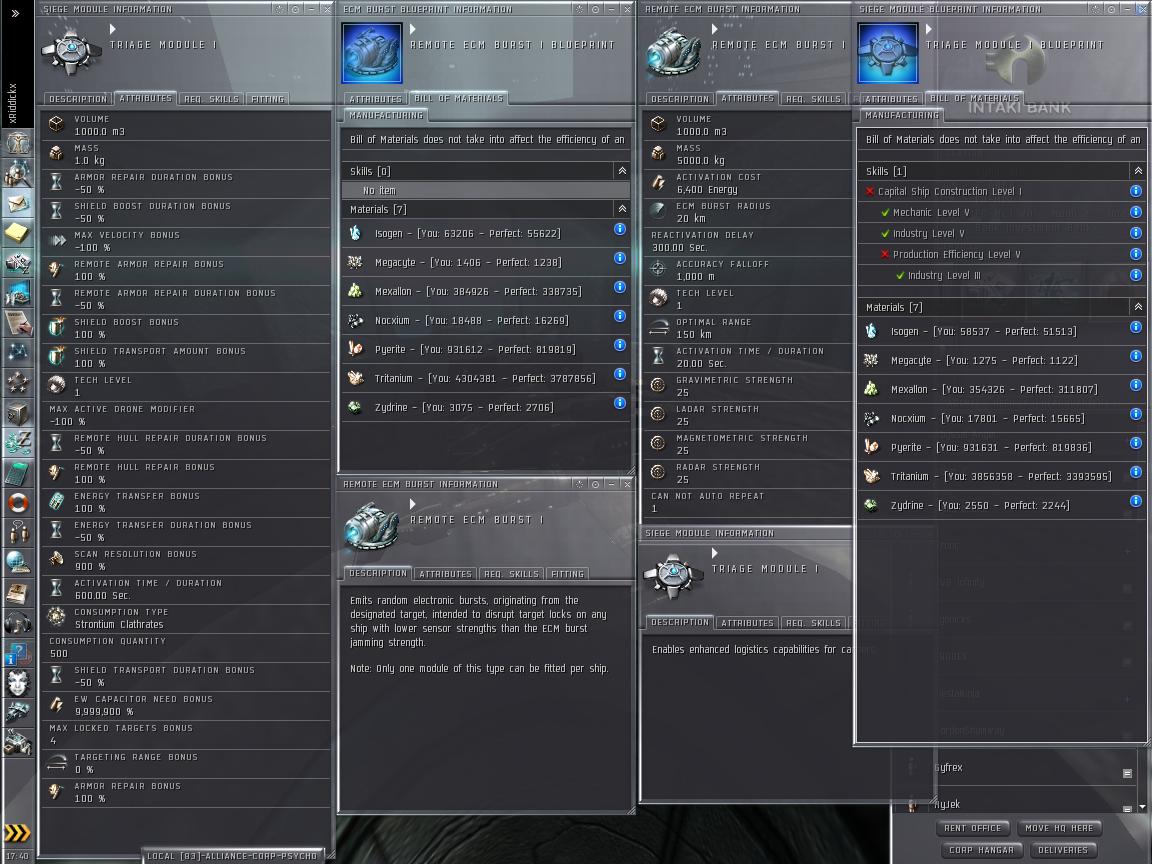The image size is (1152, 864).
Task: Open Attributes tab in lower Remote ECM Burst window
Action: [445, 574]
